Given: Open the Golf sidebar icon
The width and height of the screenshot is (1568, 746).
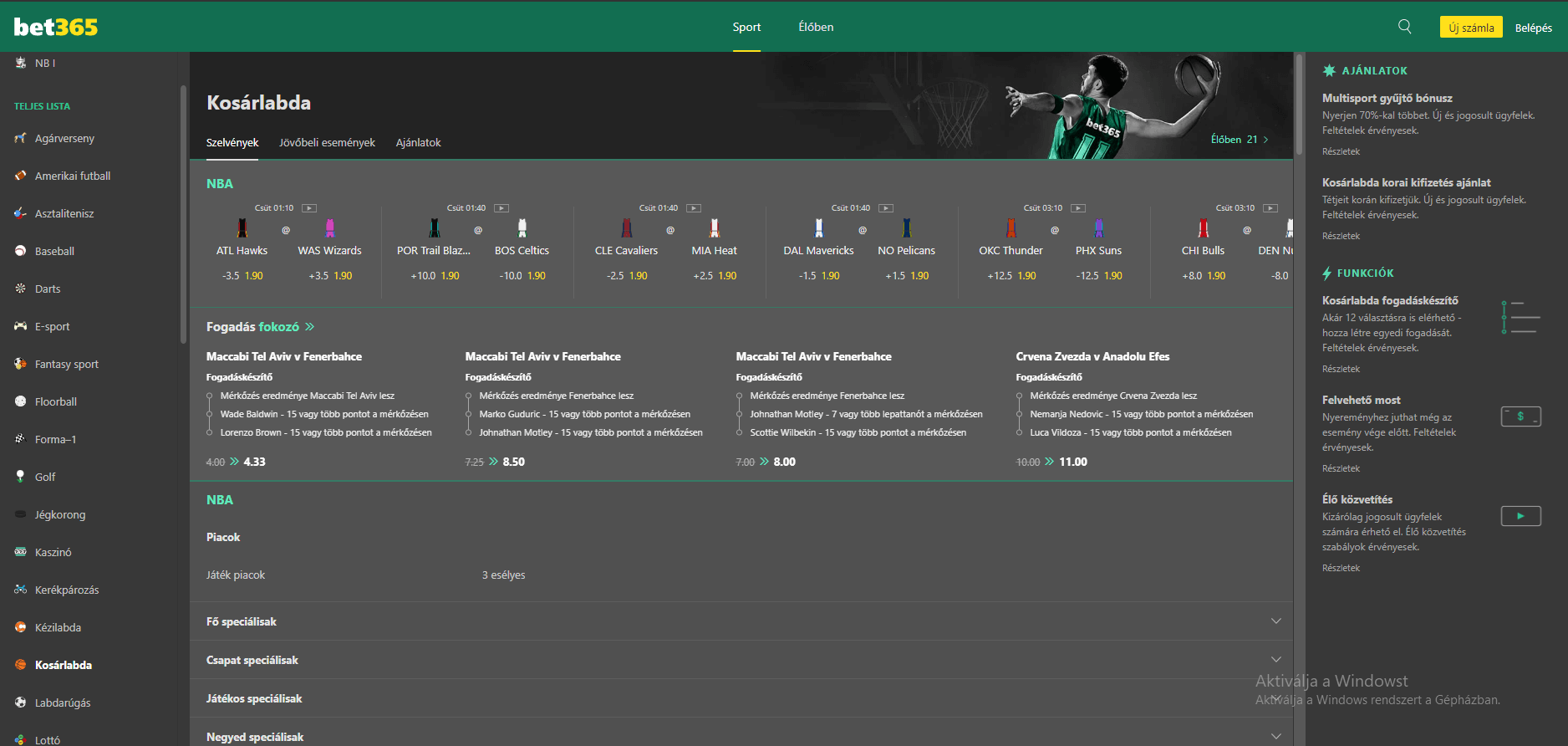Looking at the screenshot, I should coord(21,477).
